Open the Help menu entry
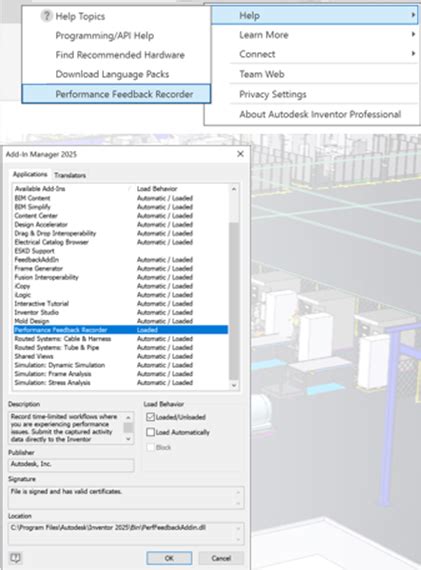 [x=314, y=15]
